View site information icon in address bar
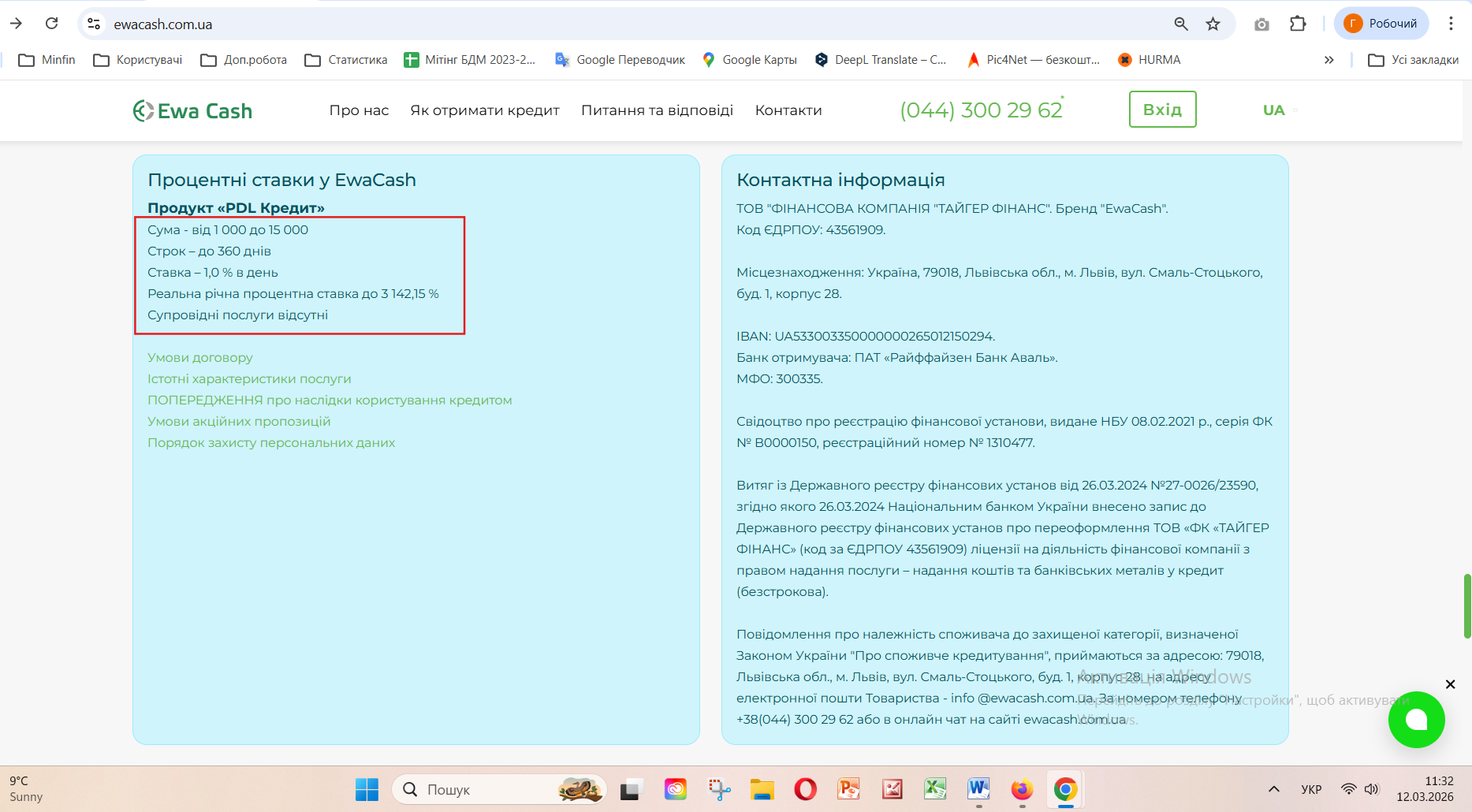 coord(94,24)
